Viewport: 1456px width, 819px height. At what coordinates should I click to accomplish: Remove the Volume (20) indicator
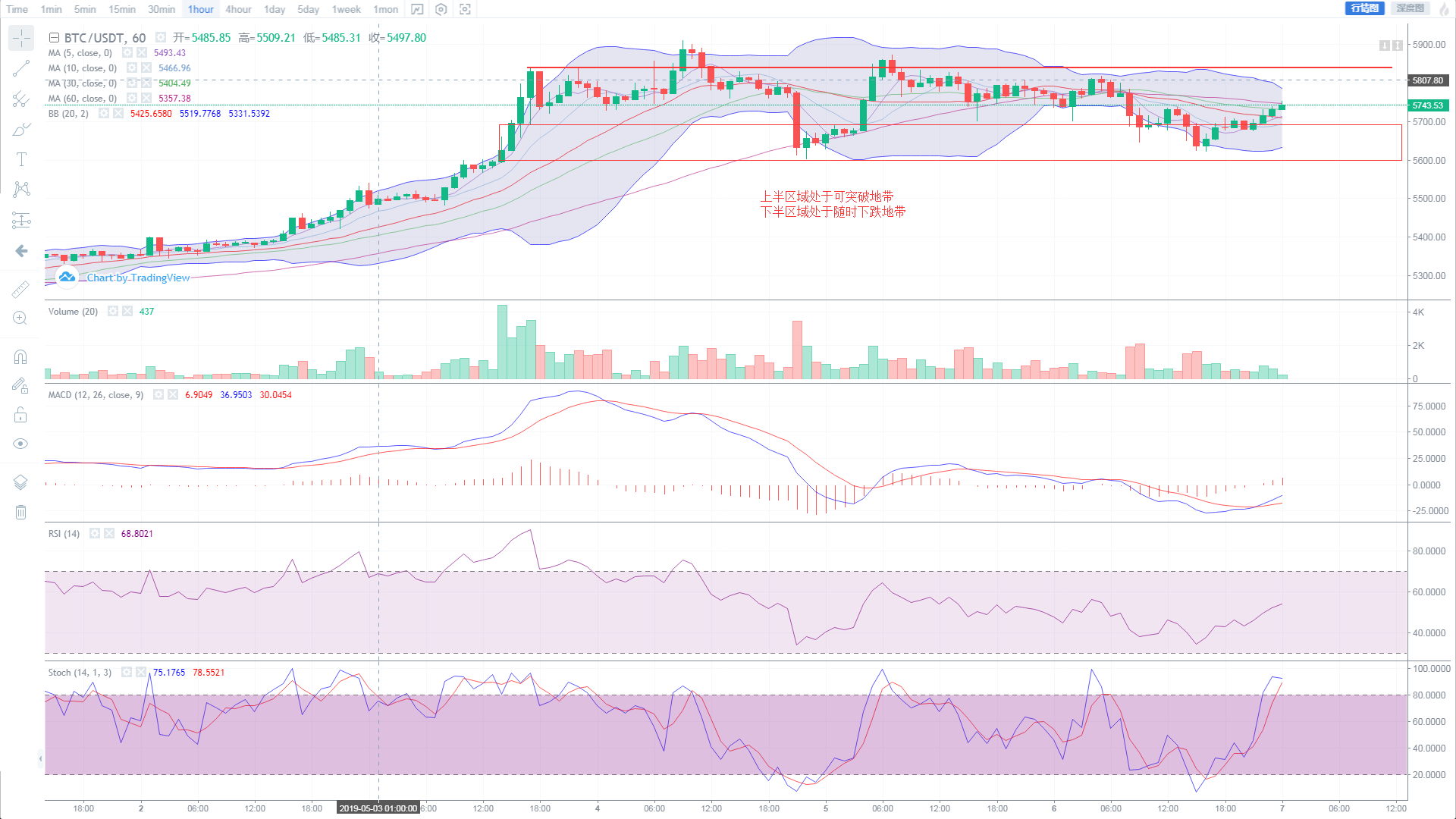(x=127, y=312)
